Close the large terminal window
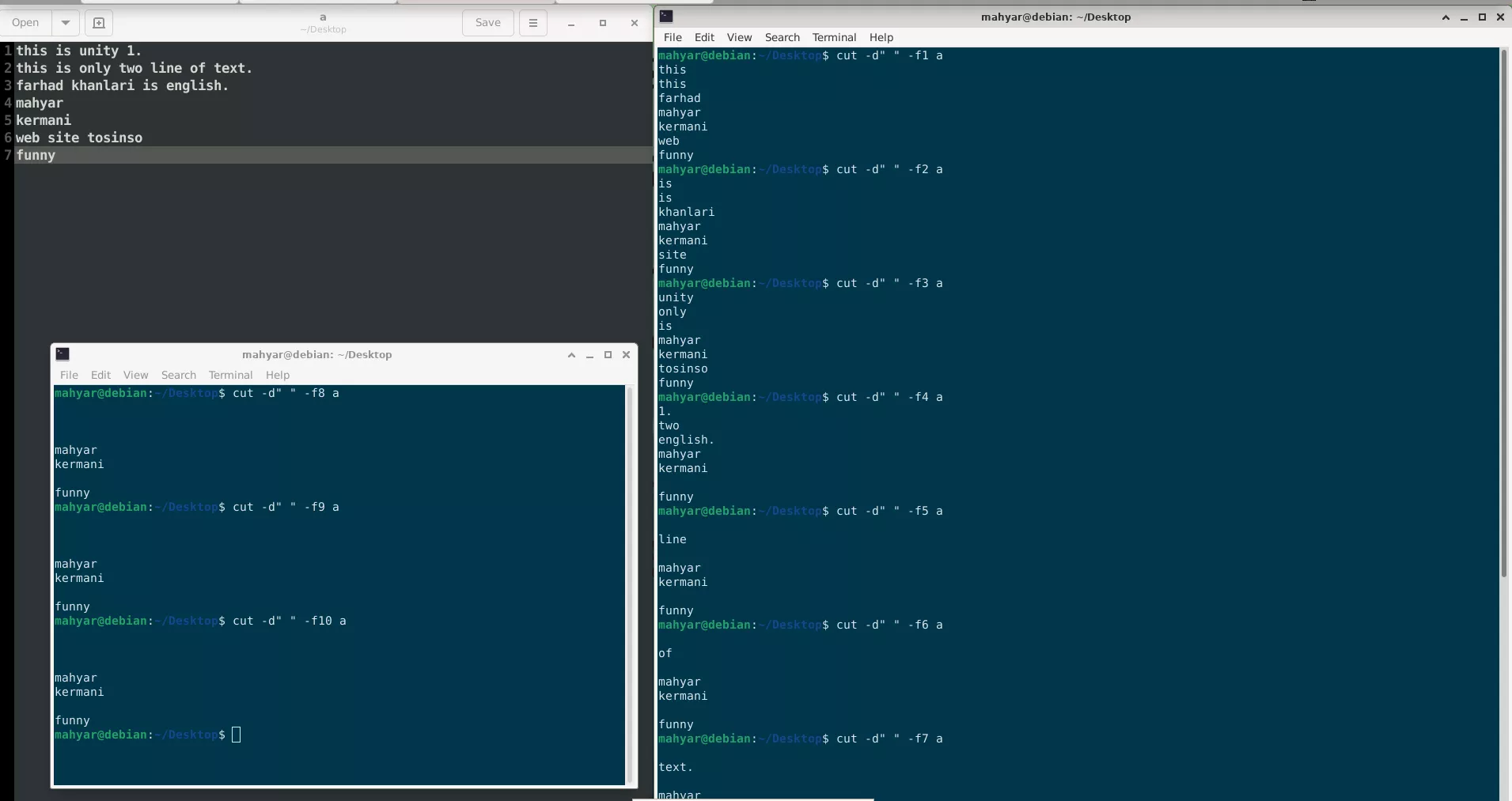This screenshot has width=1512, height=801. (1500, 17)
